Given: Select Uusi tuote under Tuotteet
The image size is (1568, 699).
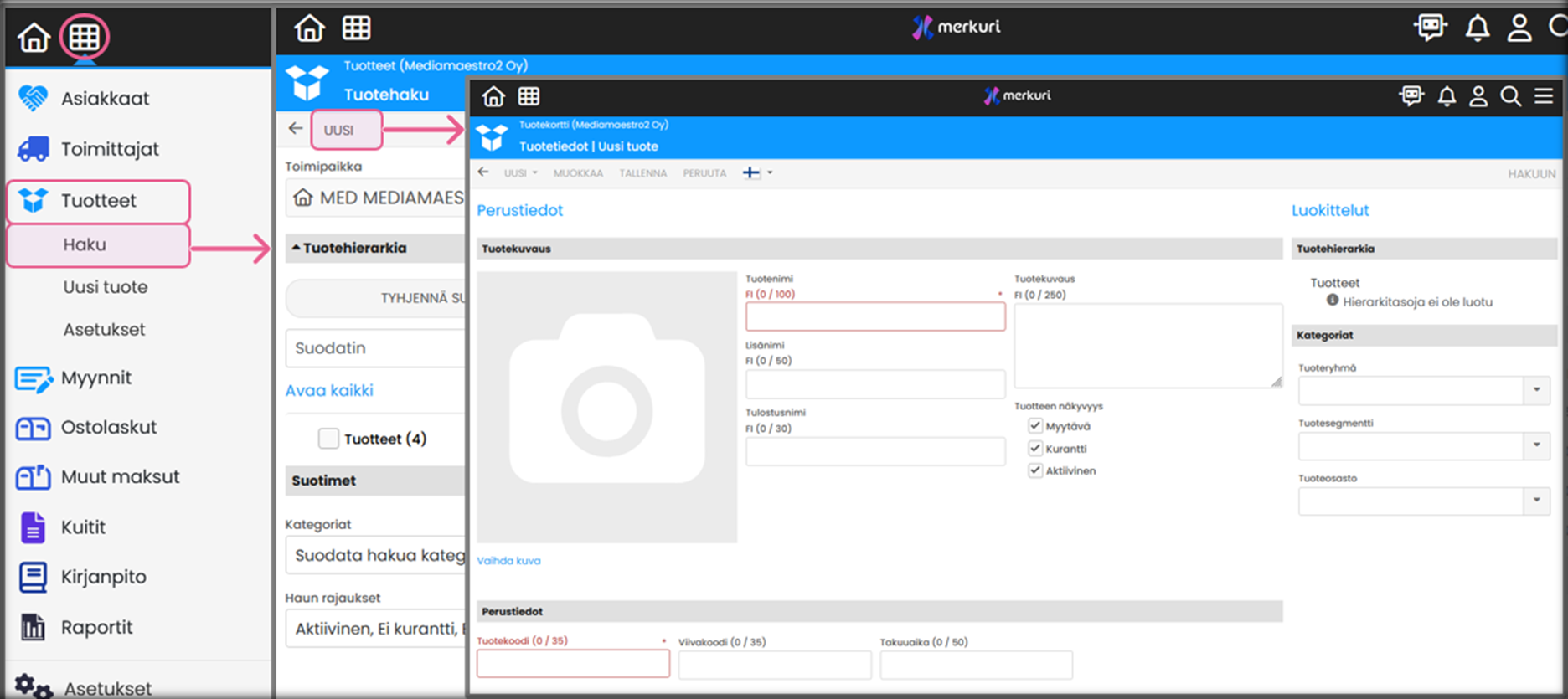Looking at the screenshot, I should (x=106, y=287).
